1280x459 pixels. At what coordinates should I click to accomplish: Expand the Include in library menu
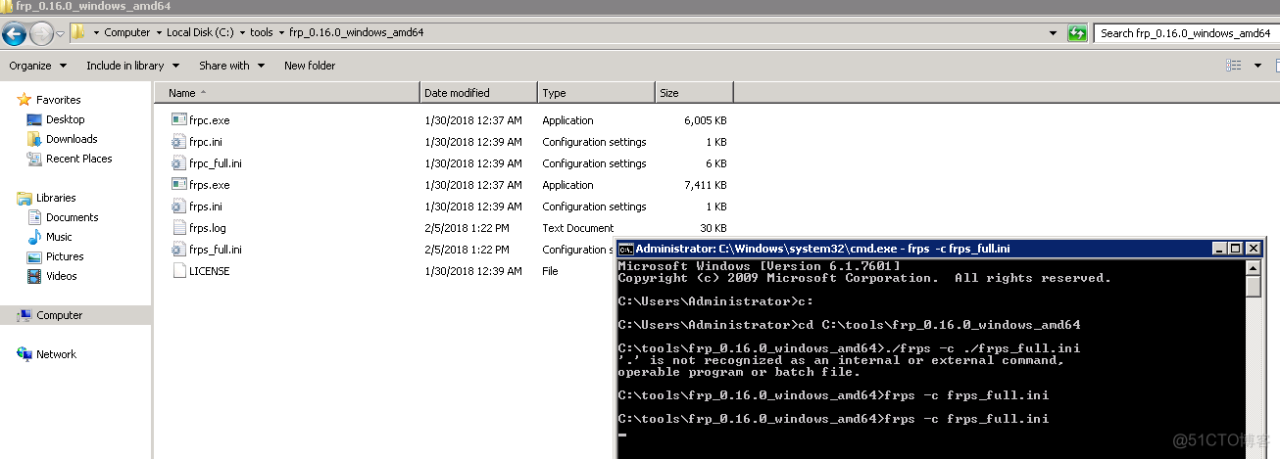(x=132, y=66)
